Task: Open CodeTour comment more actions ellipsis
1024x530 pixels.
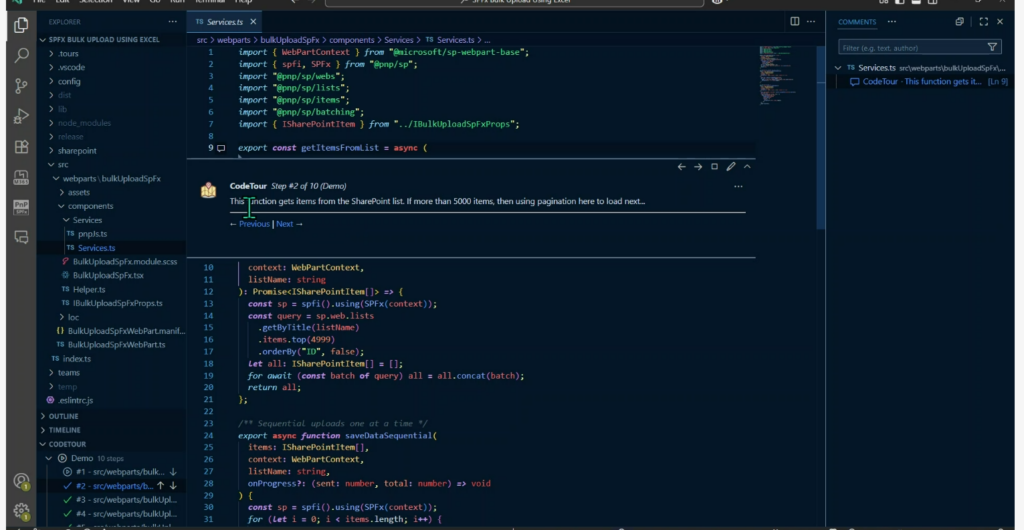Action: click(x=738, y=186)
